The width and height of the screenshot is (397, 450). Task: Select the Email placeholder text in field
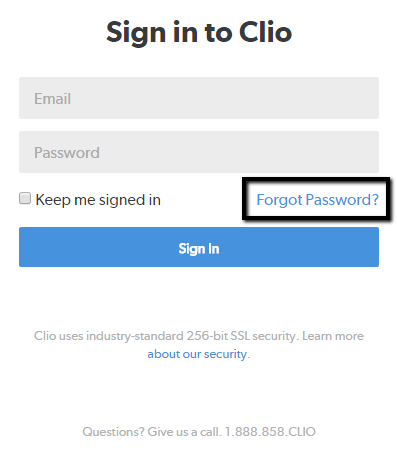pyautogui.click(x=52, y=99)
